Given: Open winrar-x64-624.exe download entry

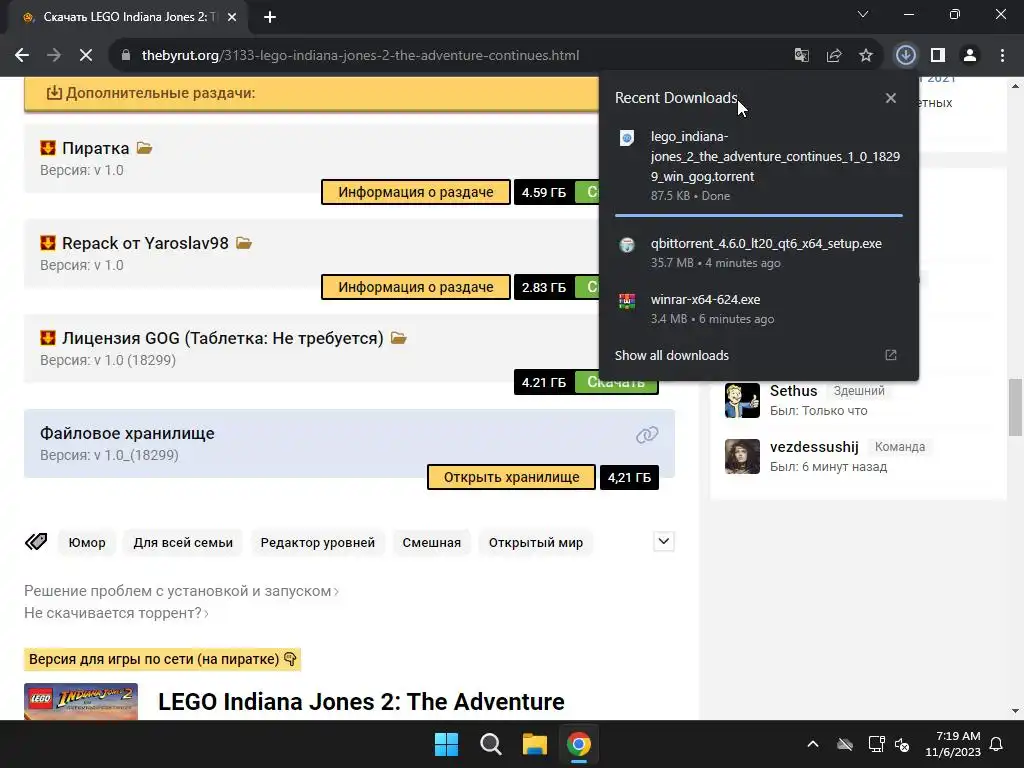Looking at the screenshot, I should click(759, 309).
